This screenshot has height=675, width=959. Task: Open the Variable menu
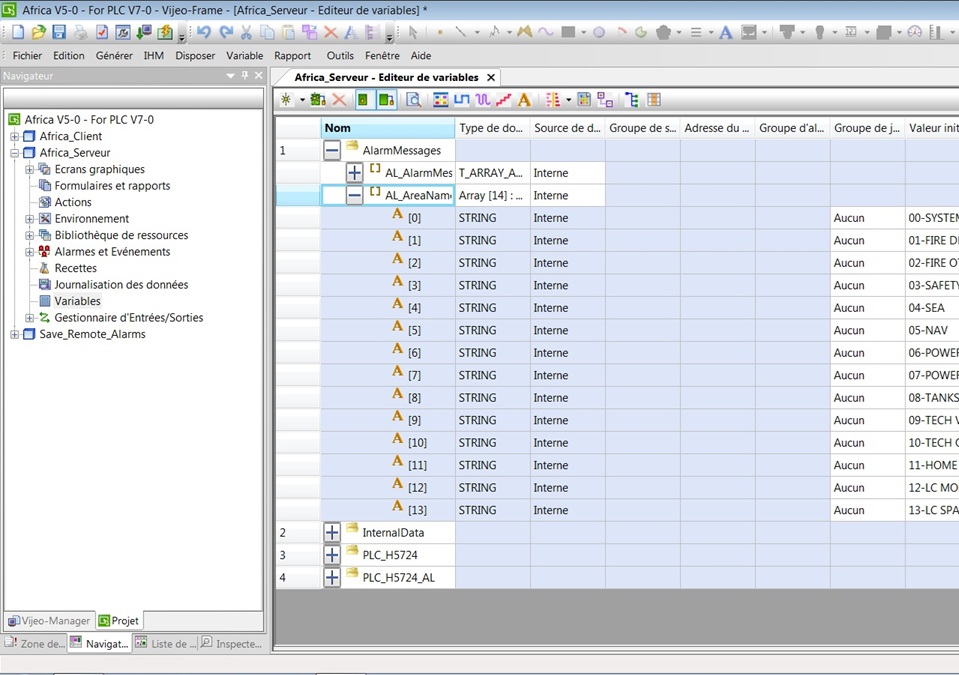point(244,56)
